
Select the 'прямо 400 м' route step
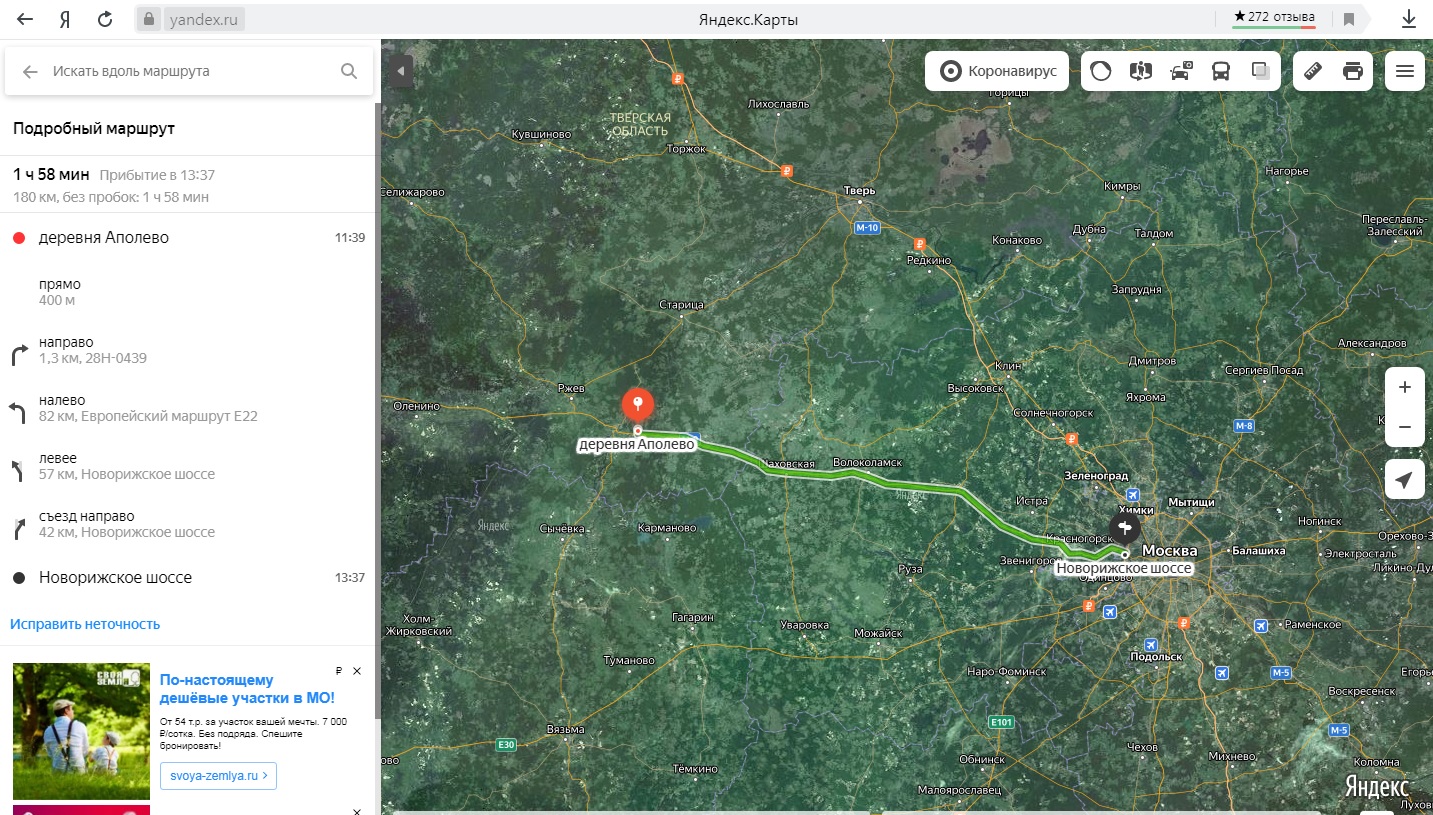tap(190, 292)
